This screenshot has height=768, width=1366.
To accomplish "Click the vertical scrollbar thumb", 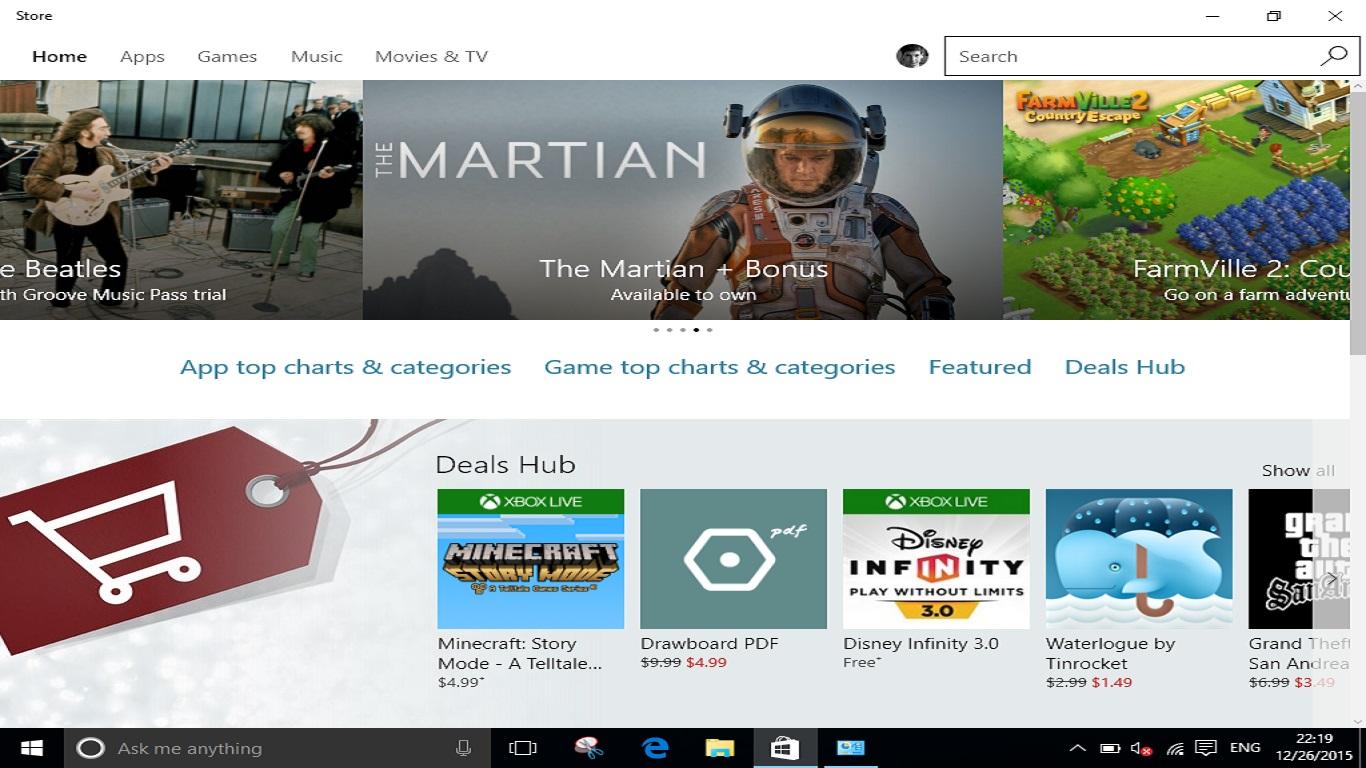I will 1358,224.
